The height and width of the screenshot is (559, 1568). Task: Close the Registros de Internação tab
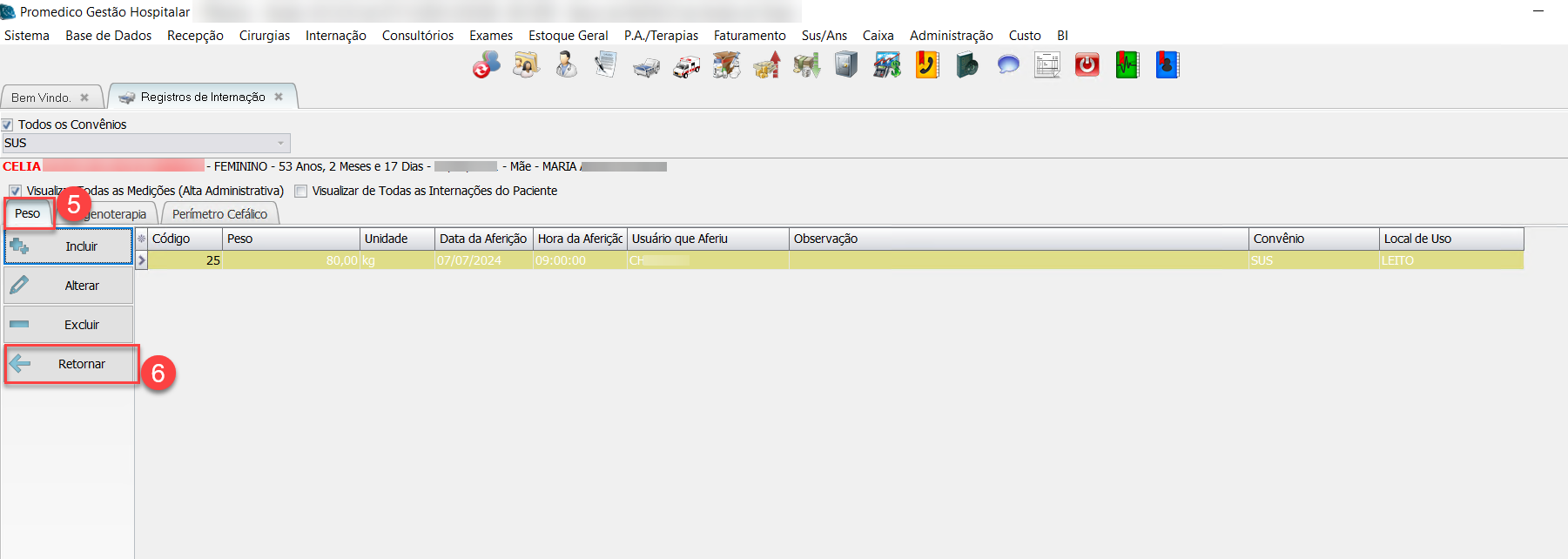[279, 97]
